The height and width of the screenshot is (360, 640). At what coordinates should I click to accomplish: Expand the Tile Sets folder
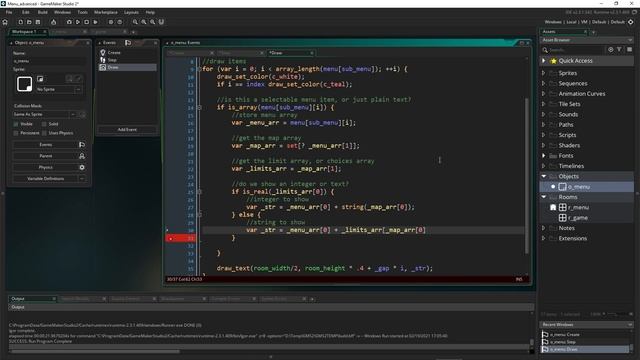point(543,104)
